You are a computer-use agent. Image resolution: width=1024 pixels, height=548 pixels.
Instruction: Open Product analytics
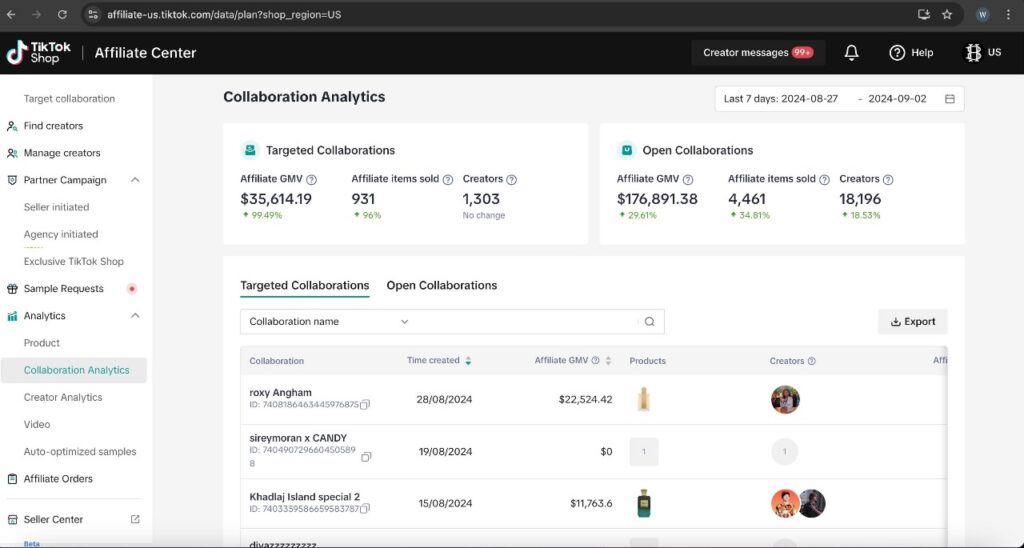41,343
